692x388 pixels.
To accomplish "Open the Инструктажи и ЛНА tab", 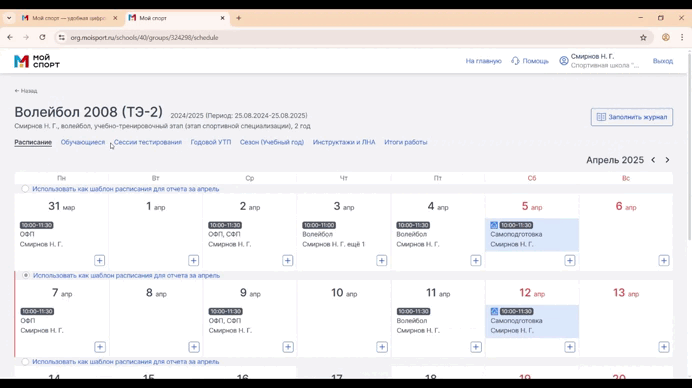I will point(344,142).
